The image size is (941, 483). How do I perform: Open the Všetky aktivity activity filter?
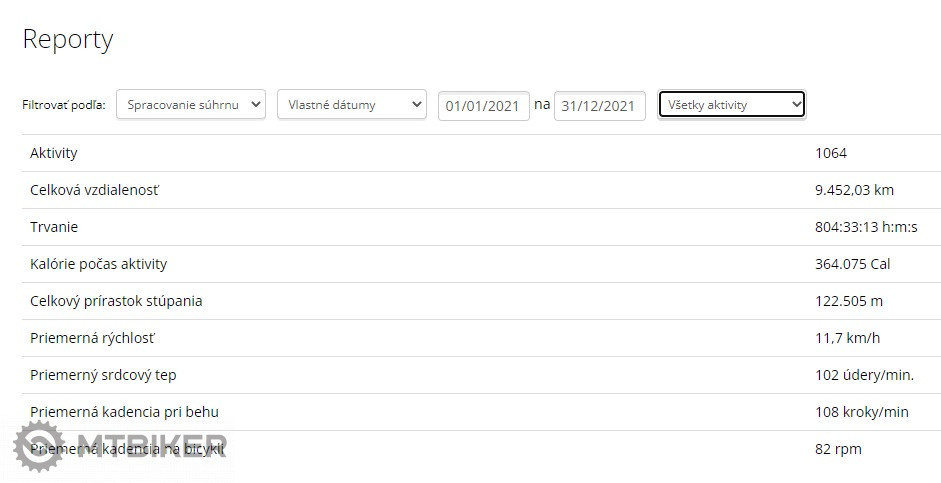pos(731,104)
